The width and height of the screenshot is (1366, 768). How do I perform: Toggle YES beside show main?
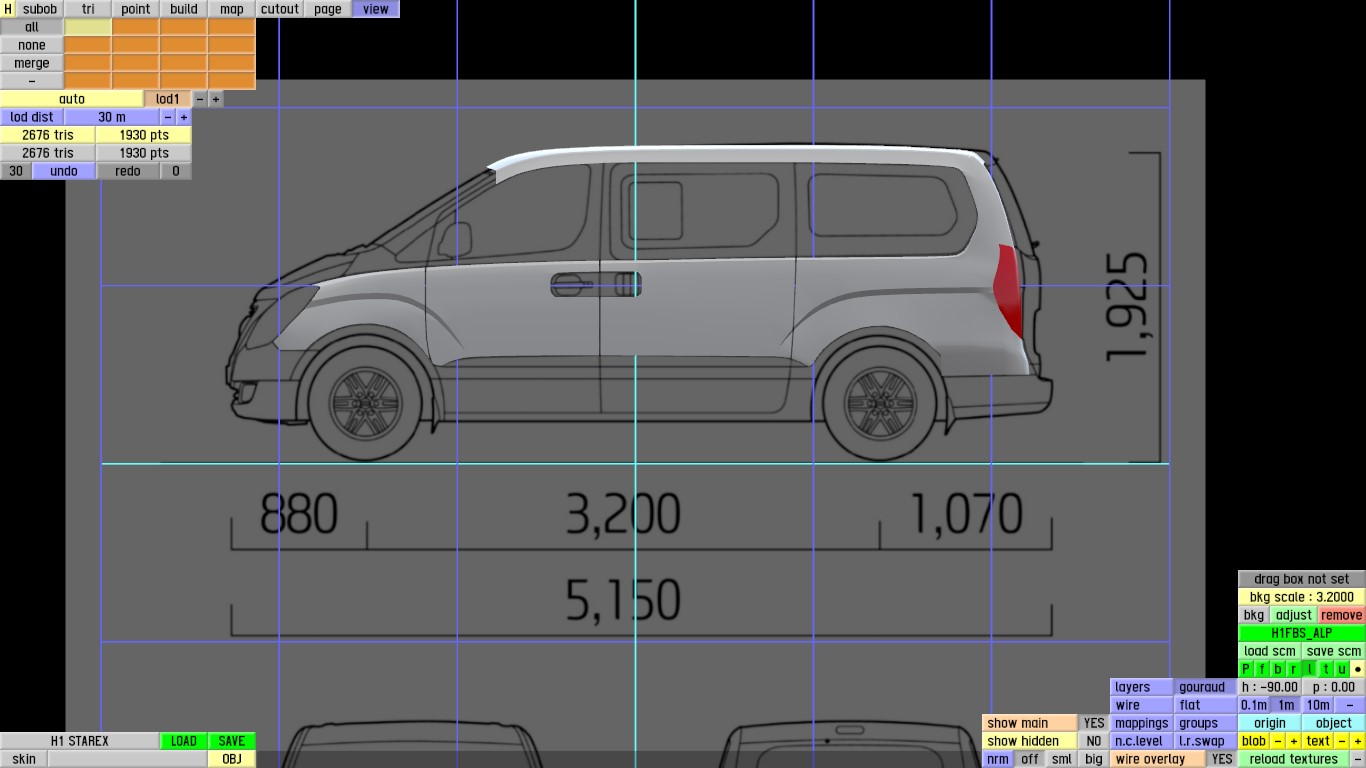1094,723
